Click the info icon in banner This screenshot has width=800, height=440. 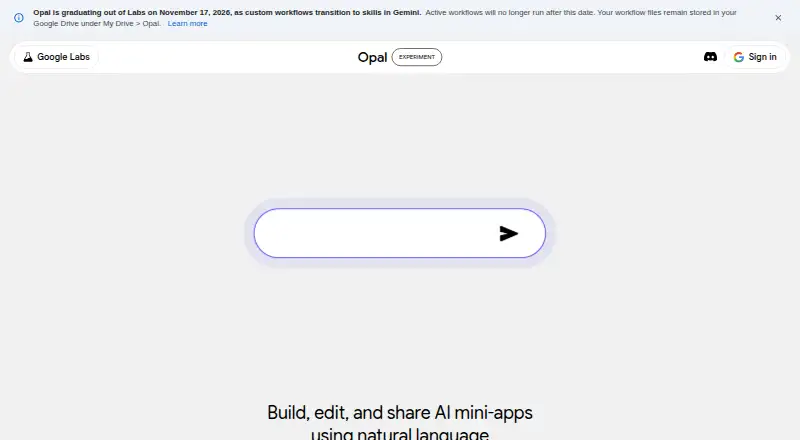click(x=19, y=18)
